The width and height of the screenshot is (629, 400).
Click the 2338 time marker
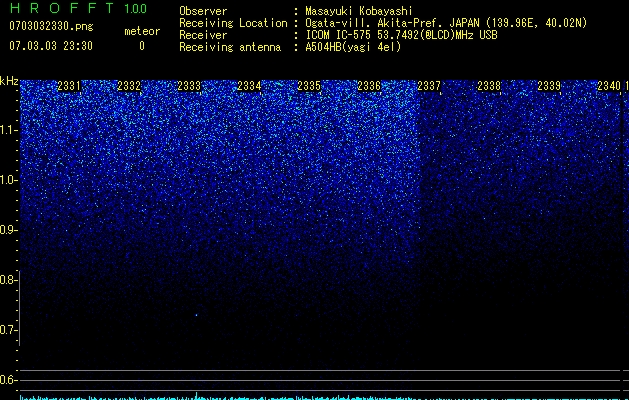489,86
